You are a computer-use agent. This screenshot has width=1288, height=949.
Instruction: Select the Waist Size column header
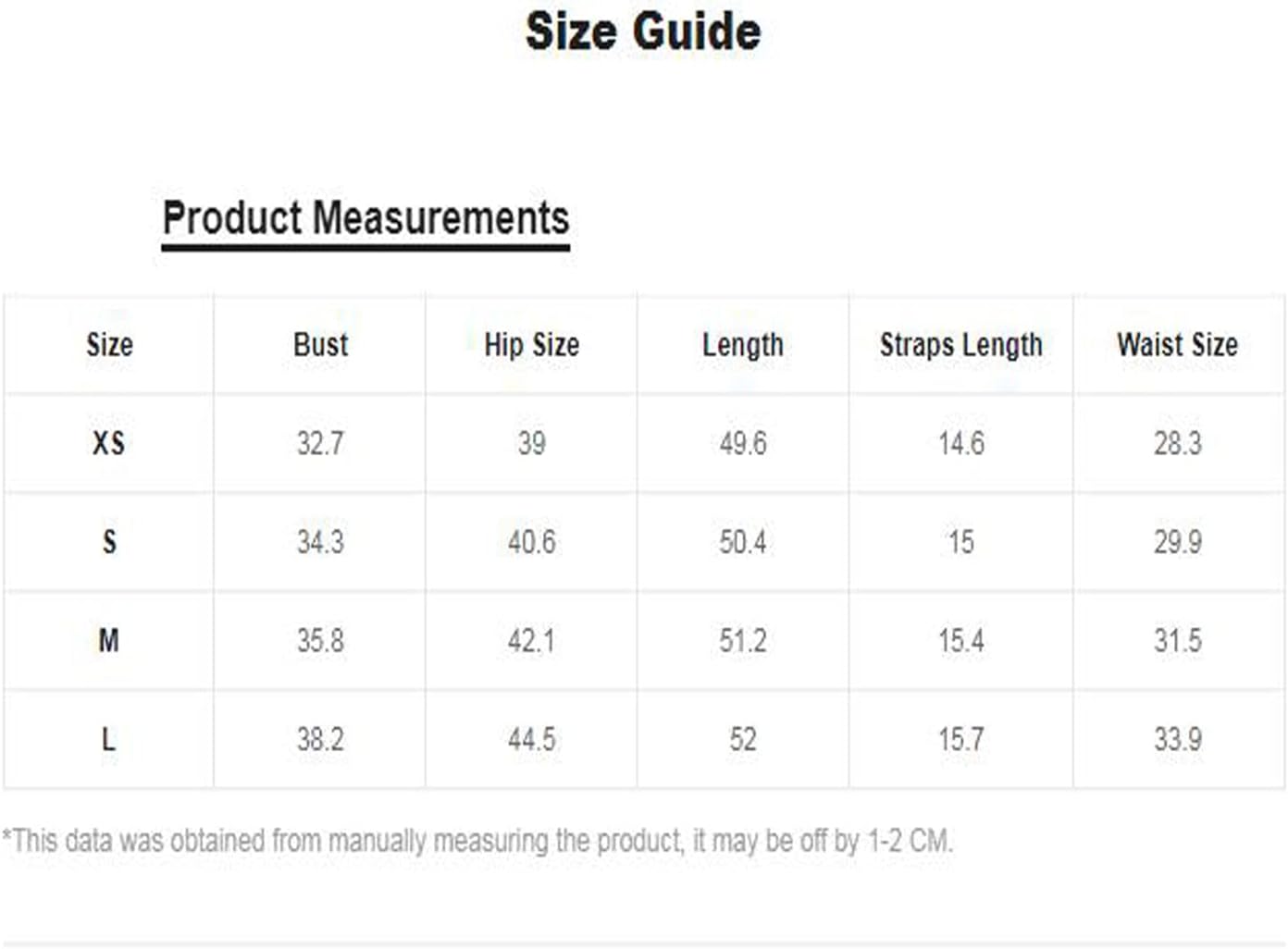point(1177,345)
